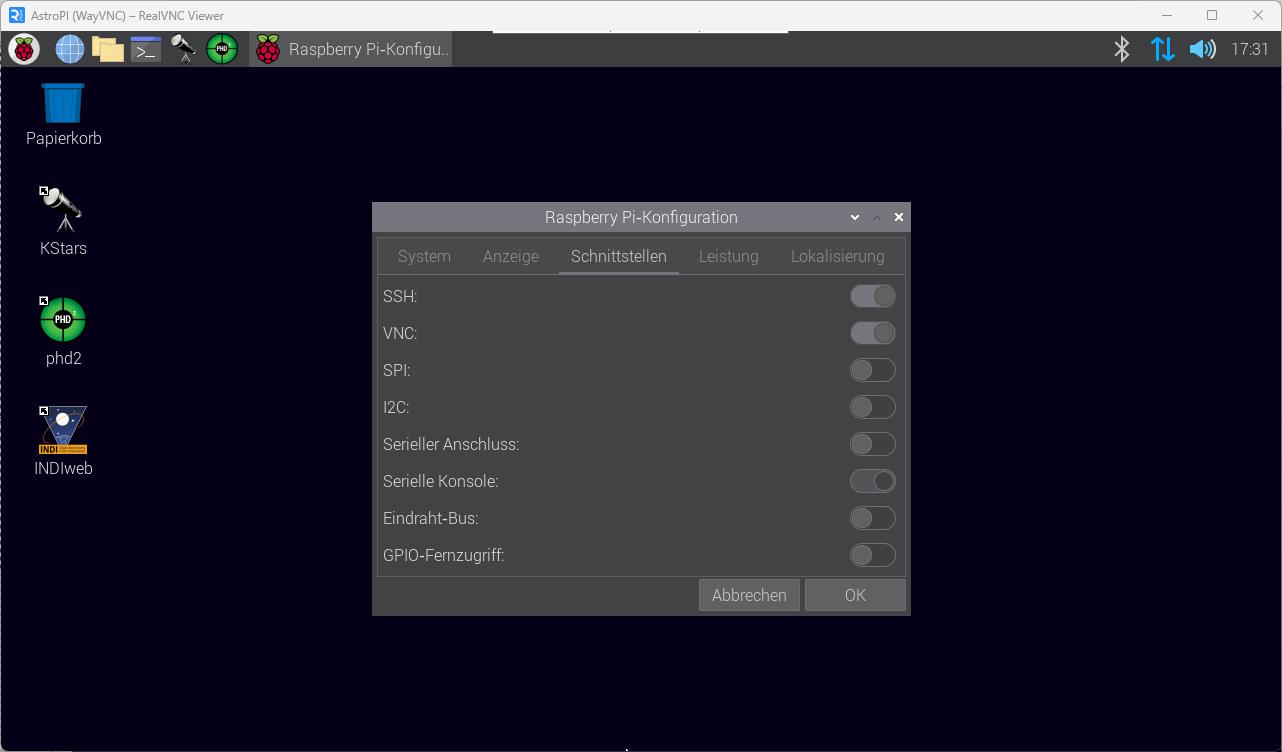
Task: Launch the terminal from the taskbar
Action: [146, 49]
